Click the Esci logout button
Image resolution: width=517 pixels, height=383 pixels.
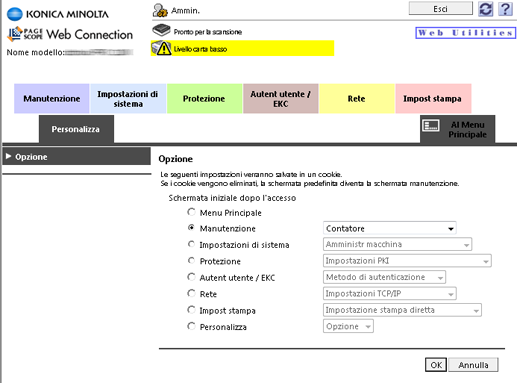click(441, 9)
